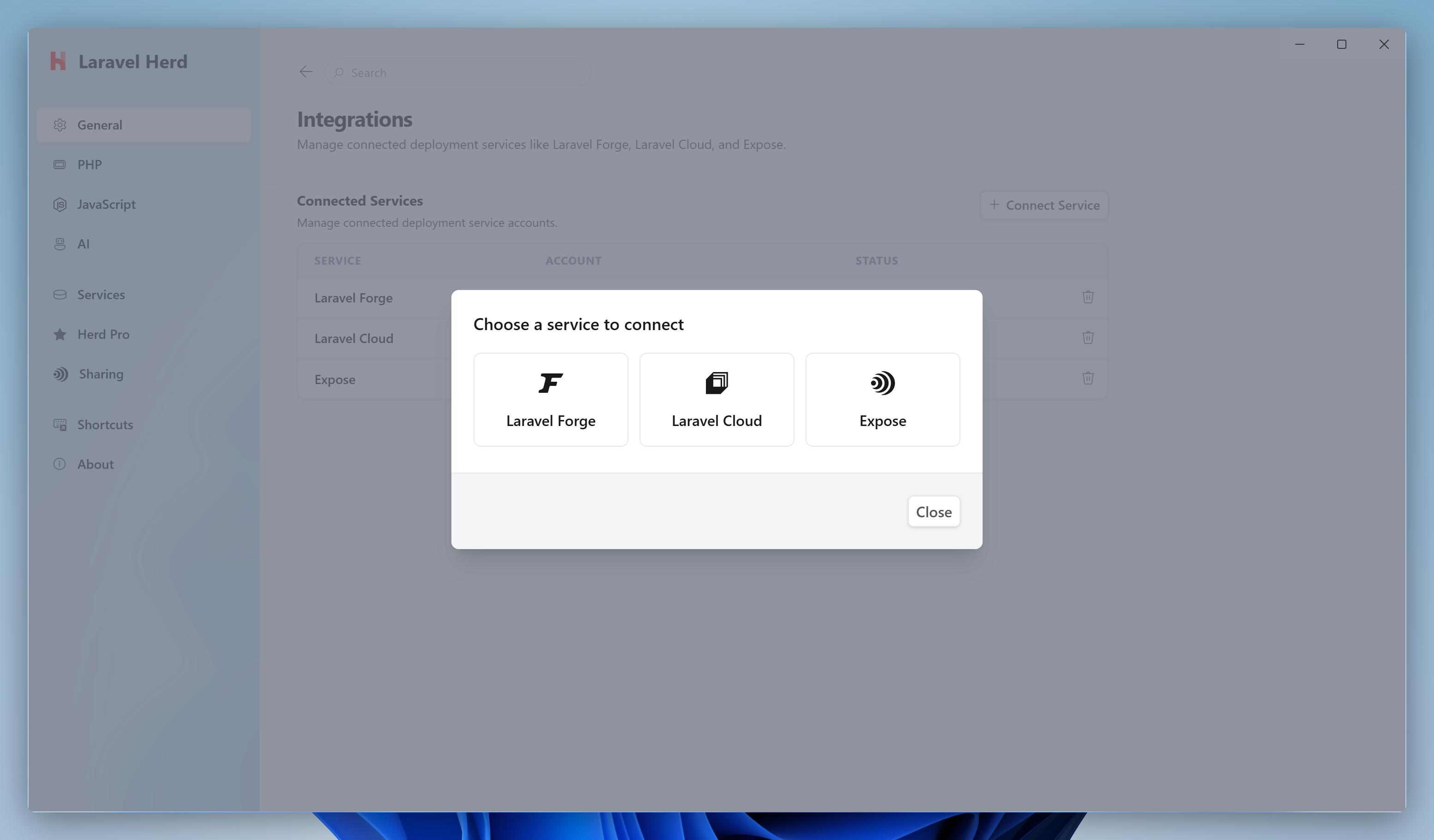Screen dimensions: 1434x840
Task: Click the Connect Service button
Action: (x=1044, y=205)
